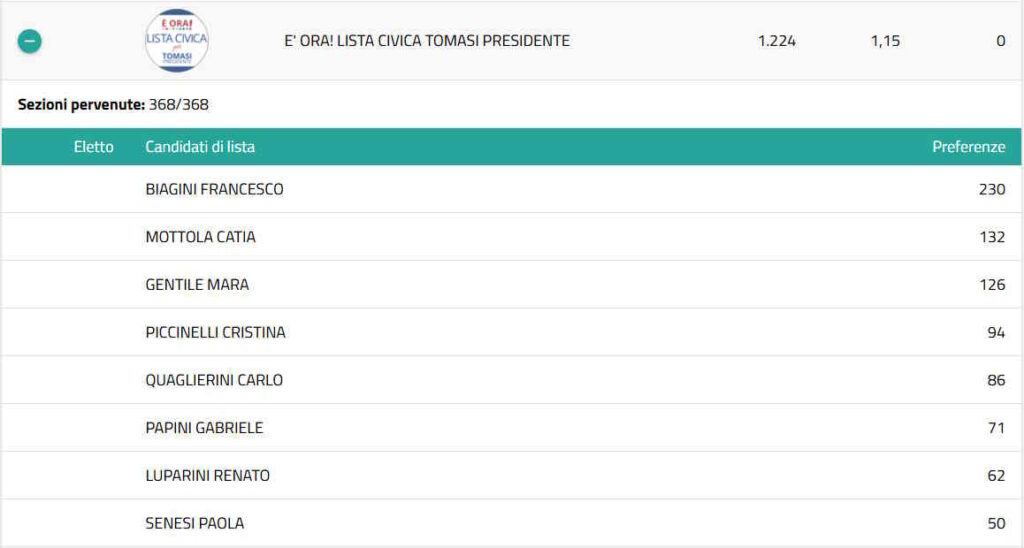Viewport: 1024px width, 548px height.
Task: Click the Sezioni pervenute 368/368 text
Action: point(113,104)
